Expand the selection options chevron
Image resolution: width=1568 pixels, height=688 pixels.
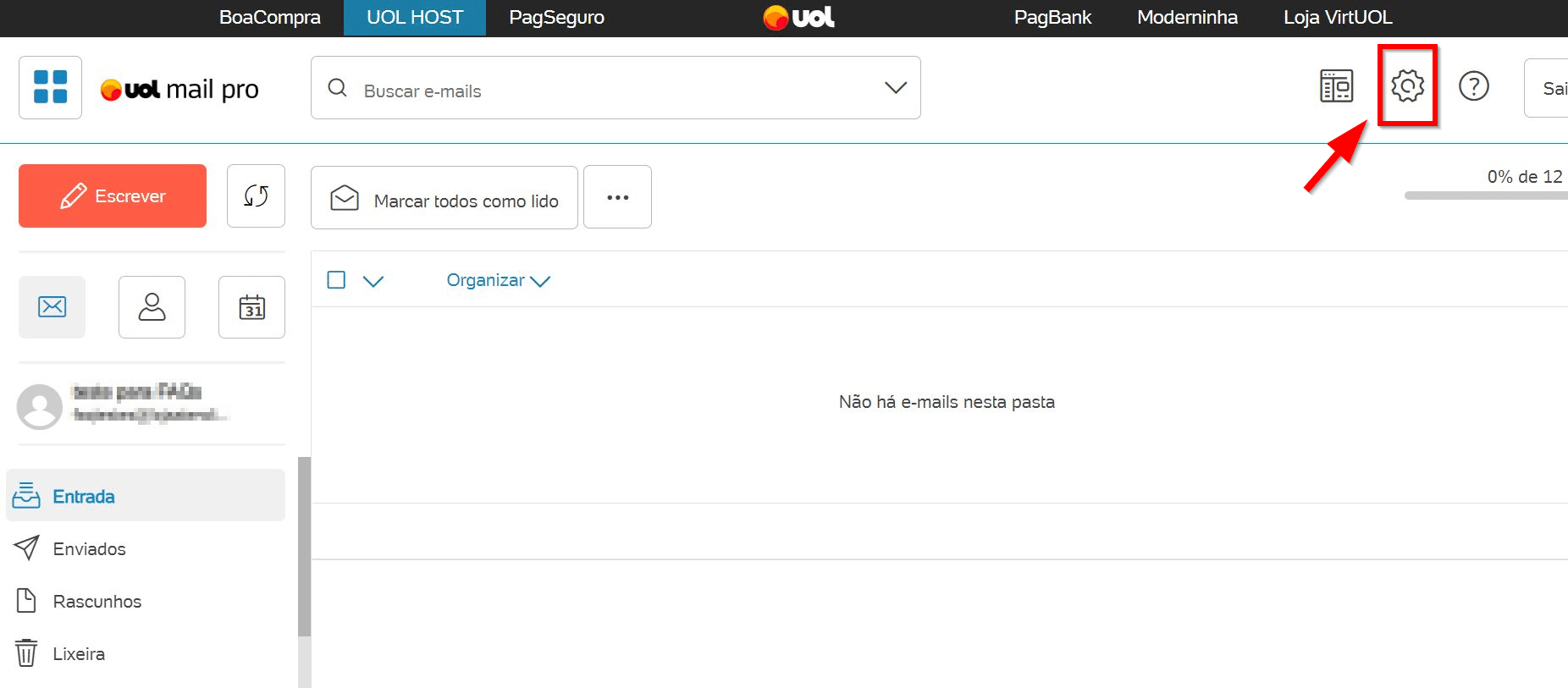pyautogui.click(x=373, y=281)
